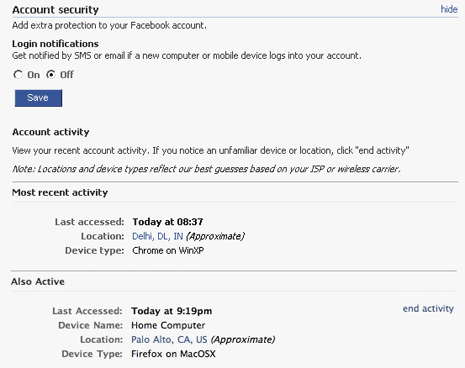Click the Off label text

click(x=67, y=75)
